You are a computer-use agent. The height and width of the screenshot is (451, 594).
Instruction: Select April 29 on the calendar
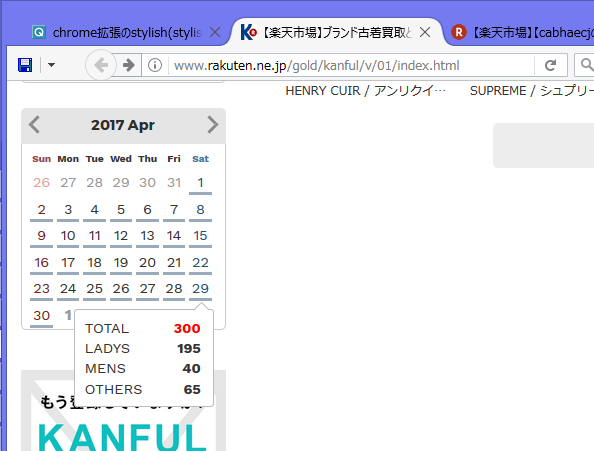(x=200, y=289)
